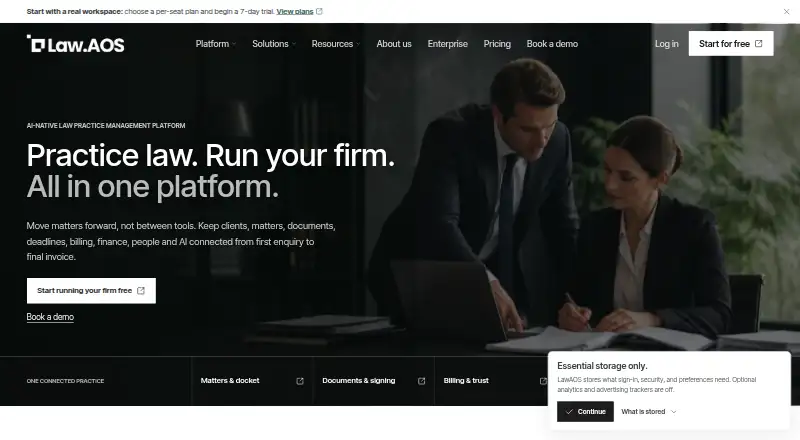Select Book a demo in navigation bar

(552, 44)
